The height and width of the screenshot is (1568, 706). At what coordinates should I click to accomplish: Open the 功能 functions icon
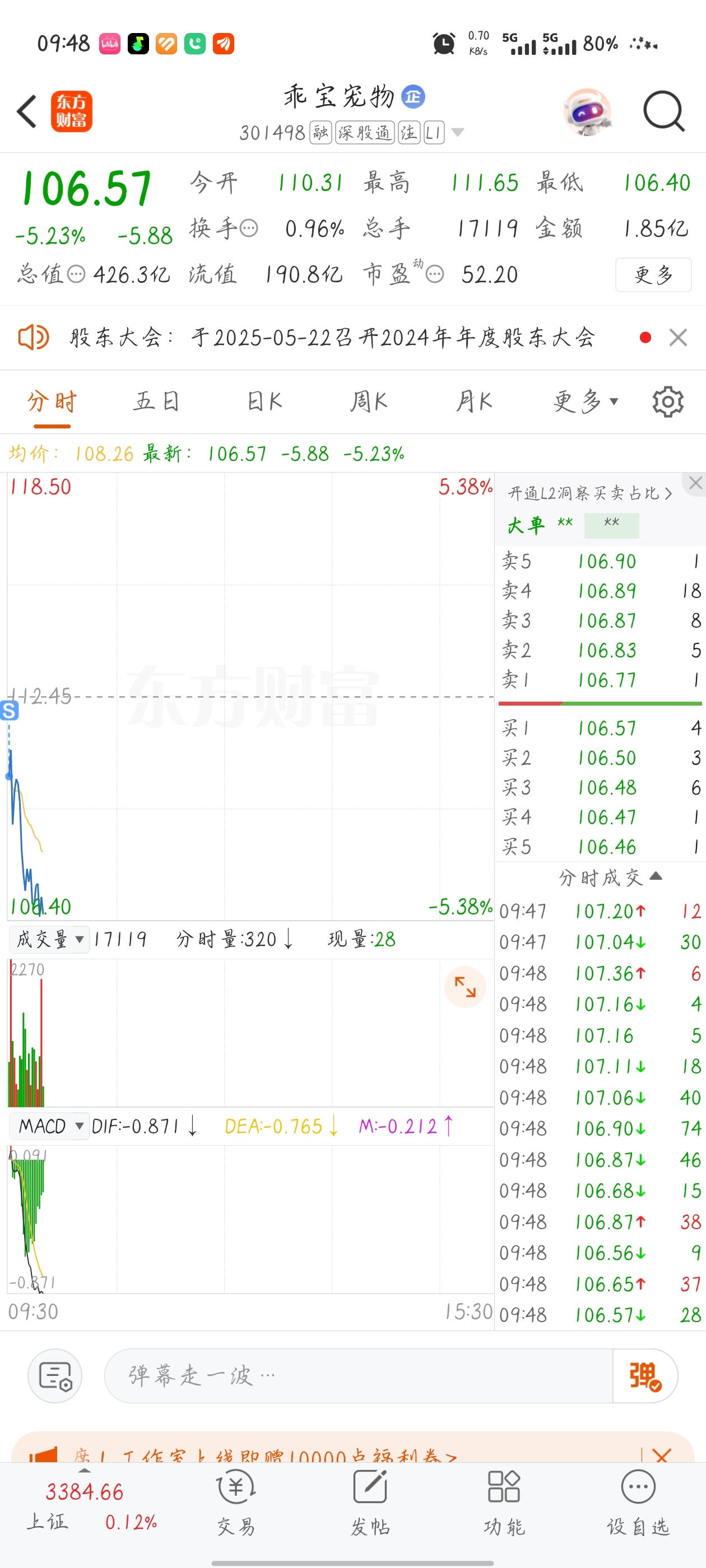[504, 1502]
